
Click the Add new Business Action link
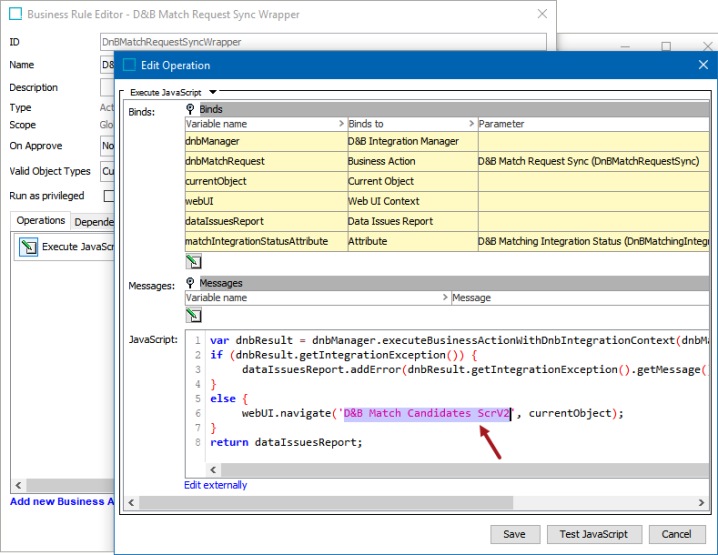[x=62, y=501]
